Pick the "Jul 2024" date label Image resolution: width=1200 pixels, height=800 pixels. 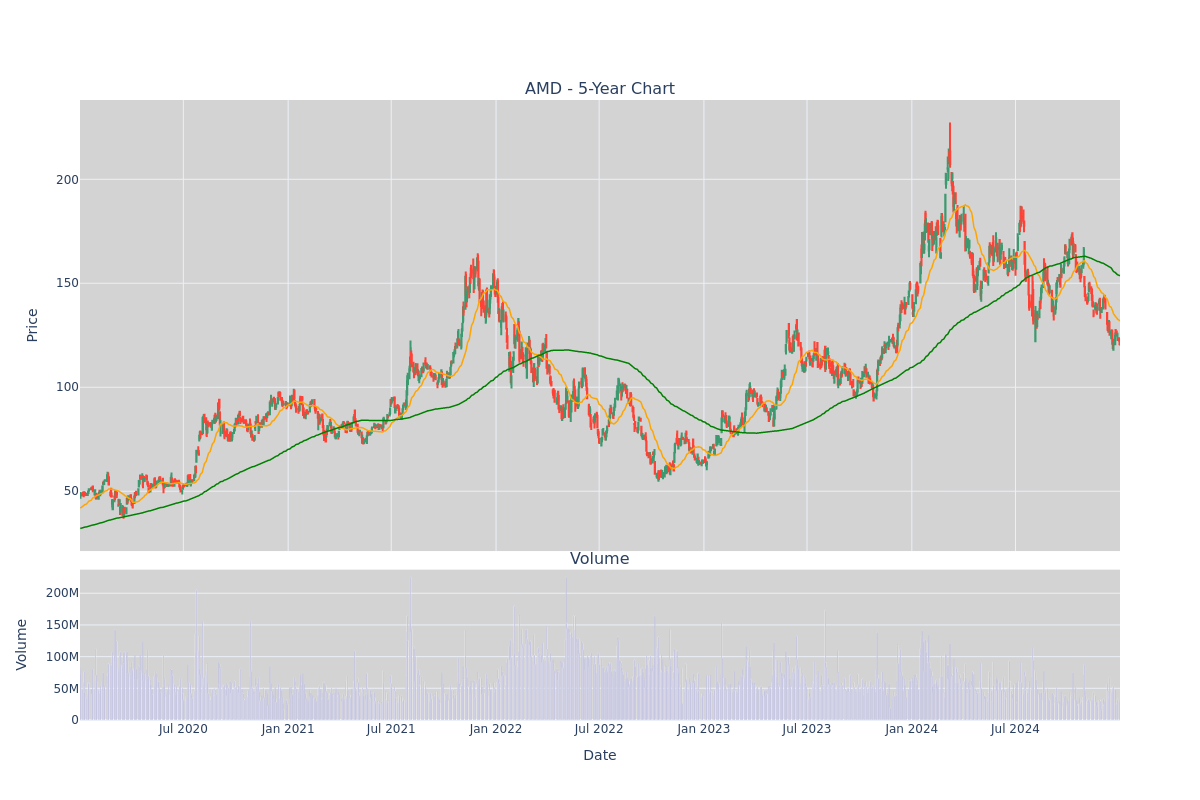click(x=1015, y=729)
